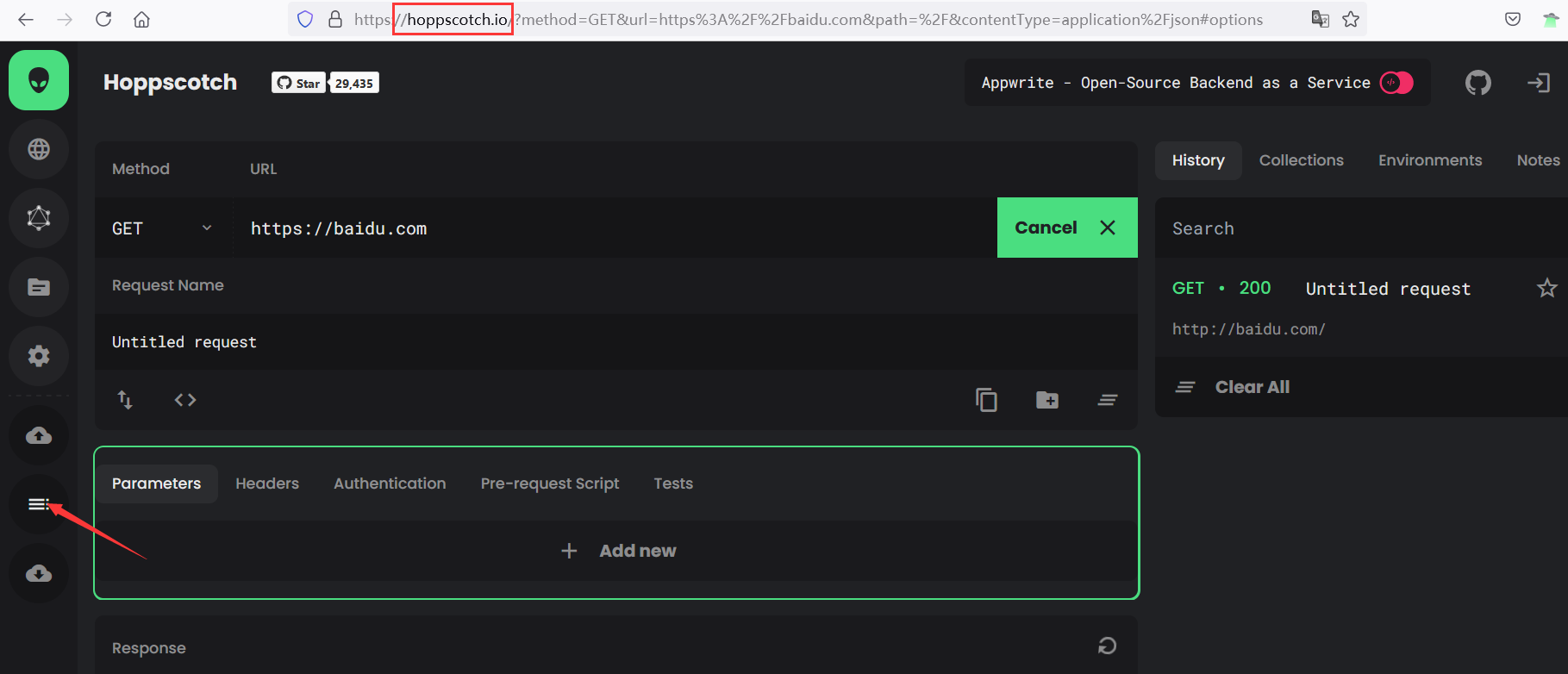Clear the request with lines icon
This screenshot has height=674, width=1568.
click(1108, 400)
